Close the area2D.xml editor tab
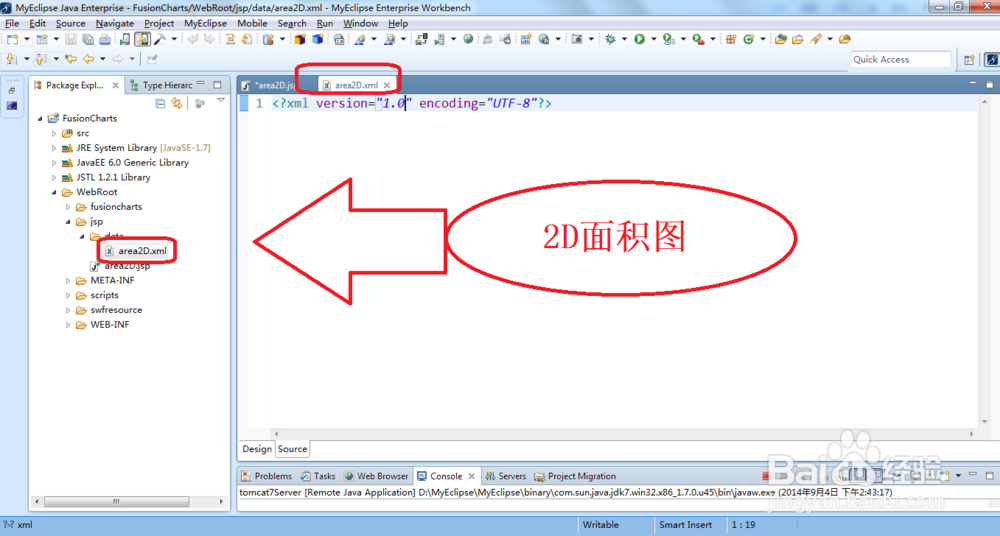 pyautogui.click(x=386, y=85)
